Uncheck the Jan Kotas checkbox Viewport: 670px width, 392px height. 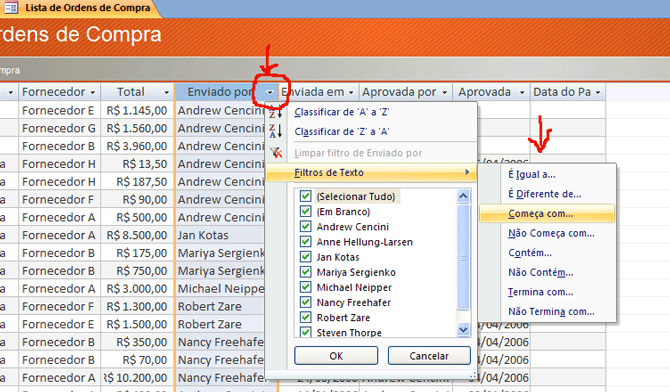pyautogui.click(x=305, y=257)
